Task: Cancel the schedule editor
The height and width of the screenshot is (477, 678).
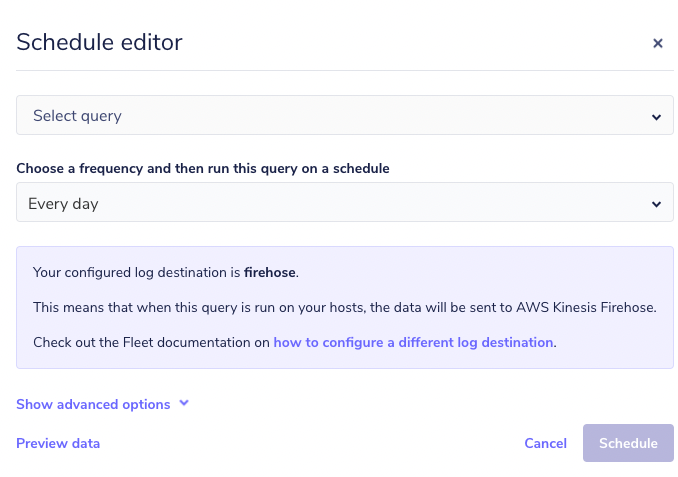Action: [x=545, y=443]
